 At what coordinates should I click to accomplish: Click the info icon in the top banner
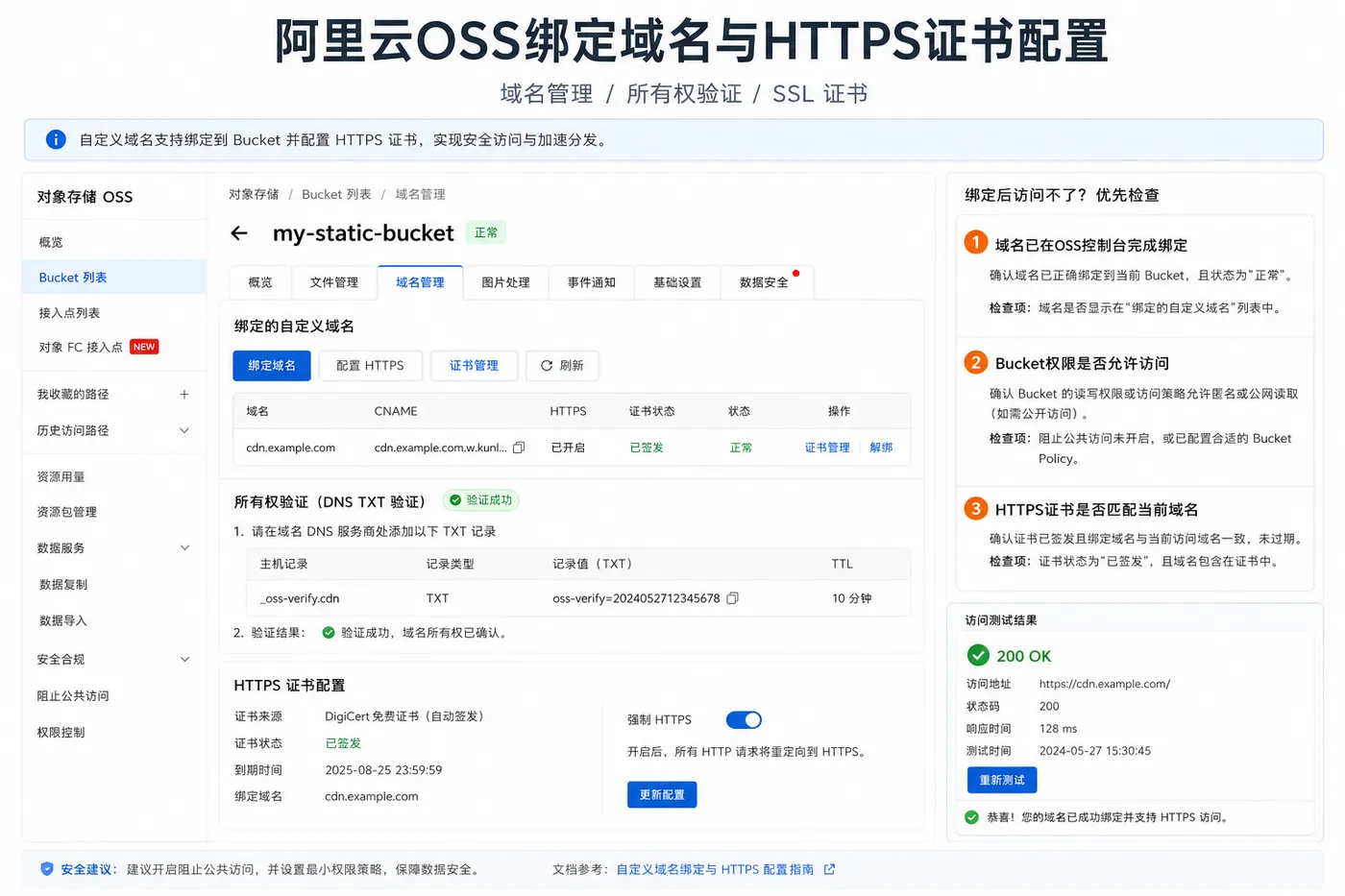point(56,140)
